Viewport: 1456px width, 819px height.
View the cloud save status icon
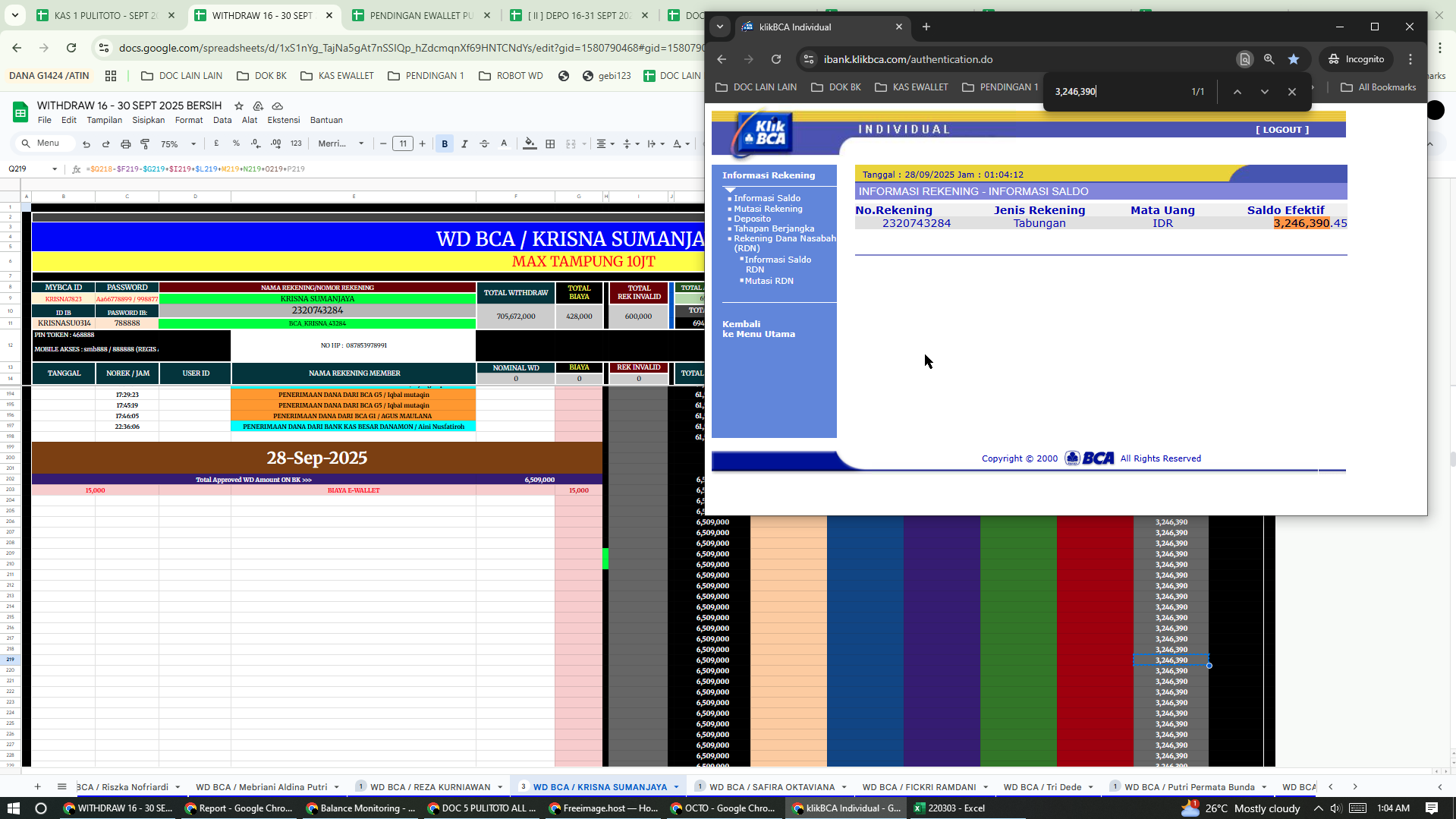[277, 106]
